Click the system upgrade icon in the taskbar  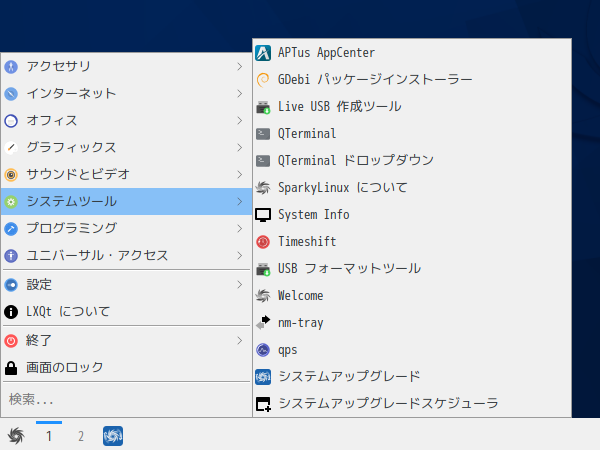click(113, 436)
